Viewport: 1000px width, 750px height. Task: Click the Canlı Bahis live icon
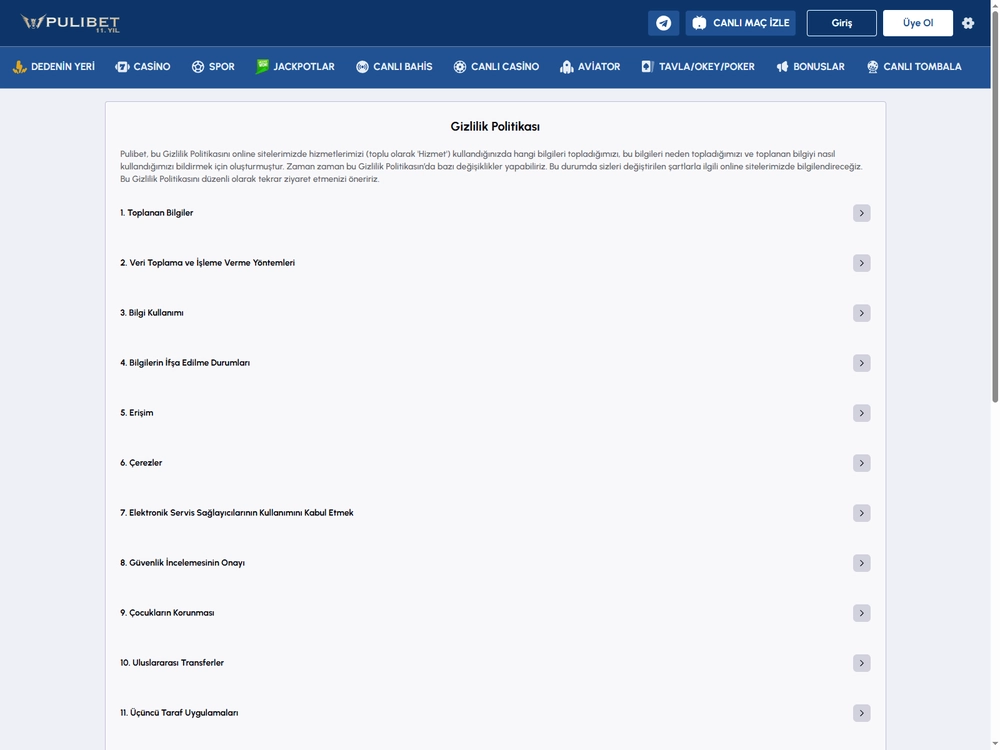tap(362, 66)
